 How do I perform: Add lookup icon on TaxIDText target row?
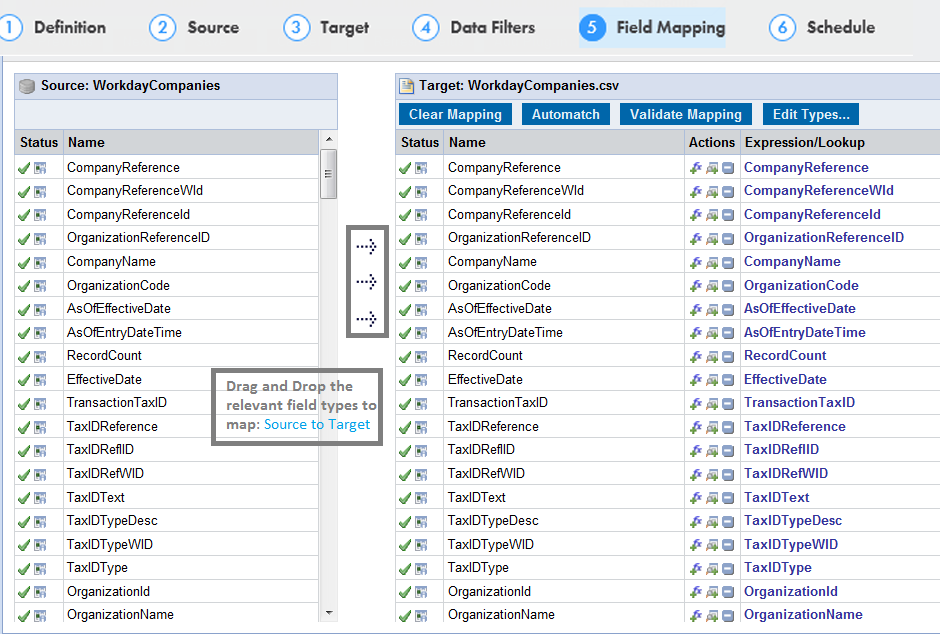coord(712,499)
